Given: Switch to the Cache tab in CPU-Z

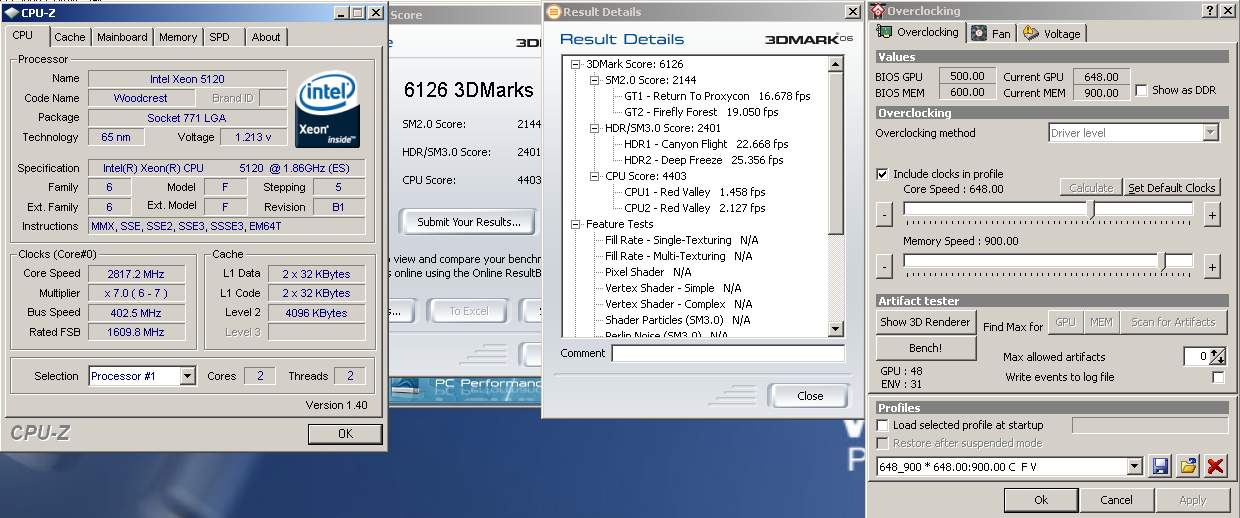Looking at the screenshot, I should tap(70, 37).
